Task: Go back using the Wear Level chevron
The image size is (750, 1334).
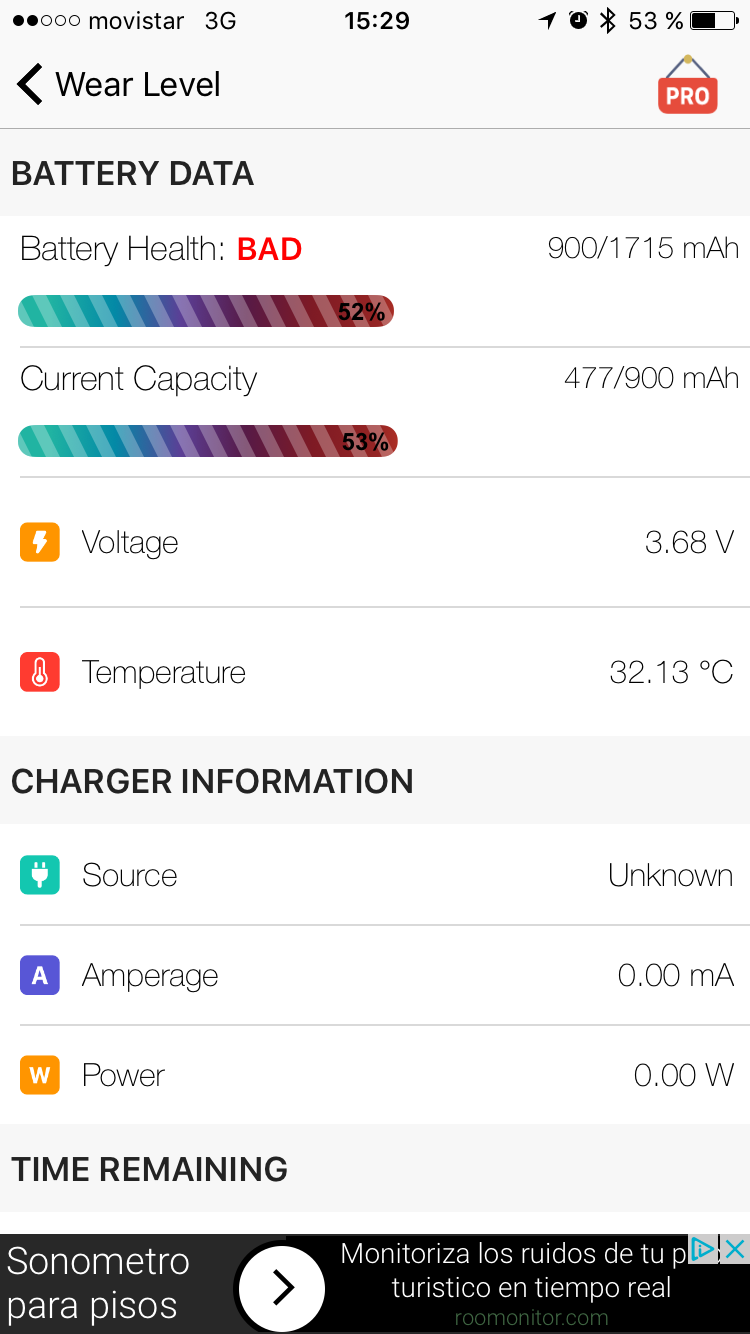Action: 30,84
